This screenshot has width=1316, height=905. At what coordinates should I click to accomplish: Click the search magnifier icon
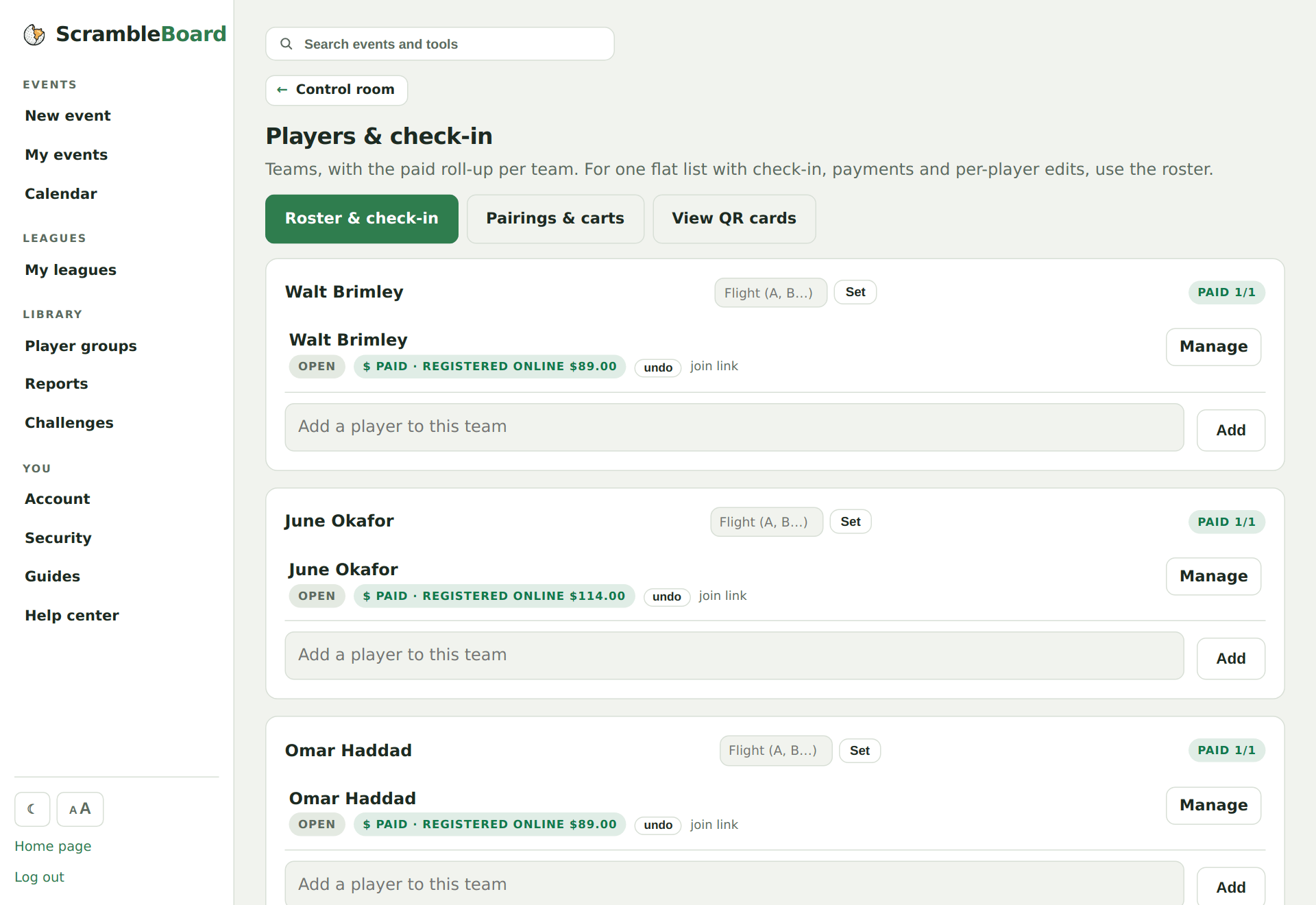coord(287,44)
